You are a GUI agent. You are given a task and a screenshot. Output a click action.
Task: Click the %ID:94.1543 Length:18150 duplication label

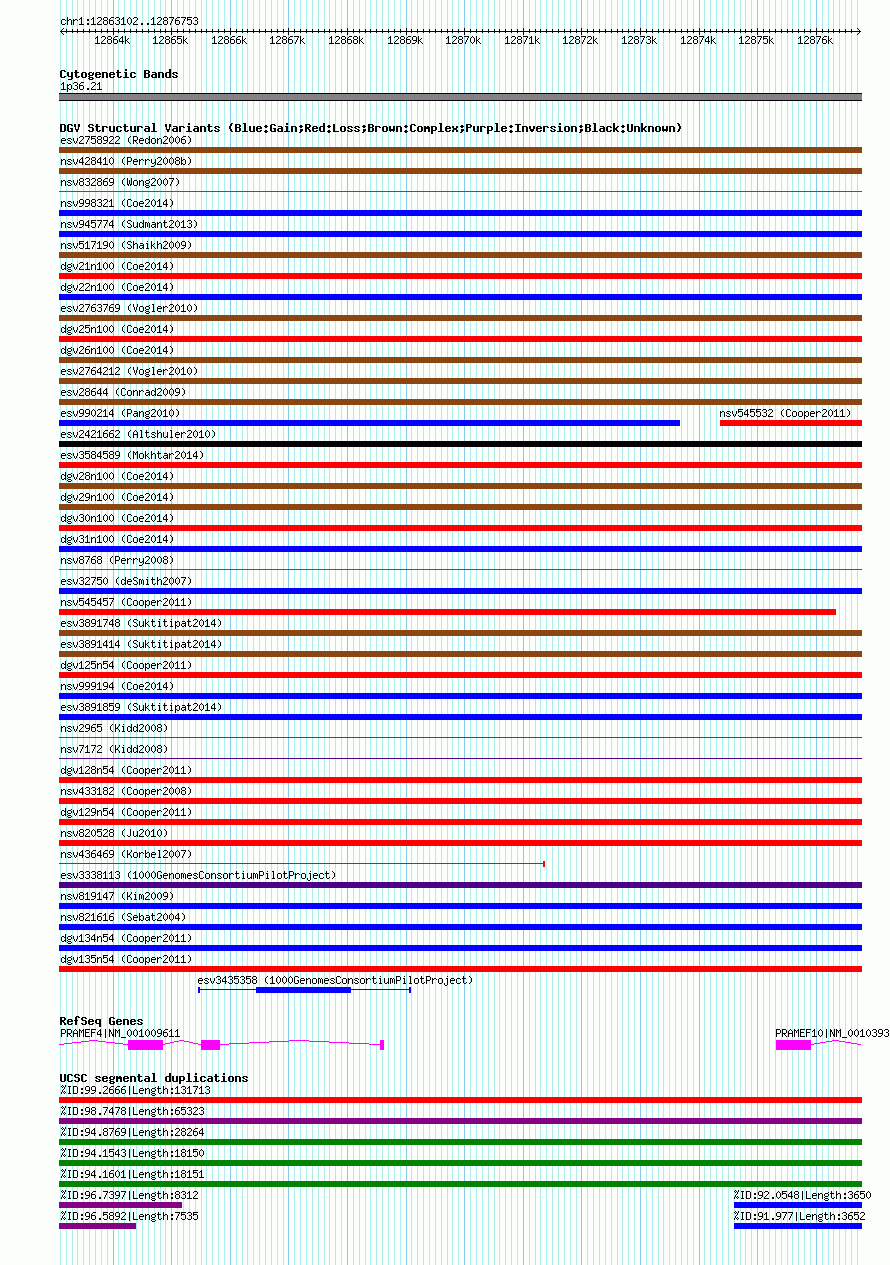point(132,1153)
